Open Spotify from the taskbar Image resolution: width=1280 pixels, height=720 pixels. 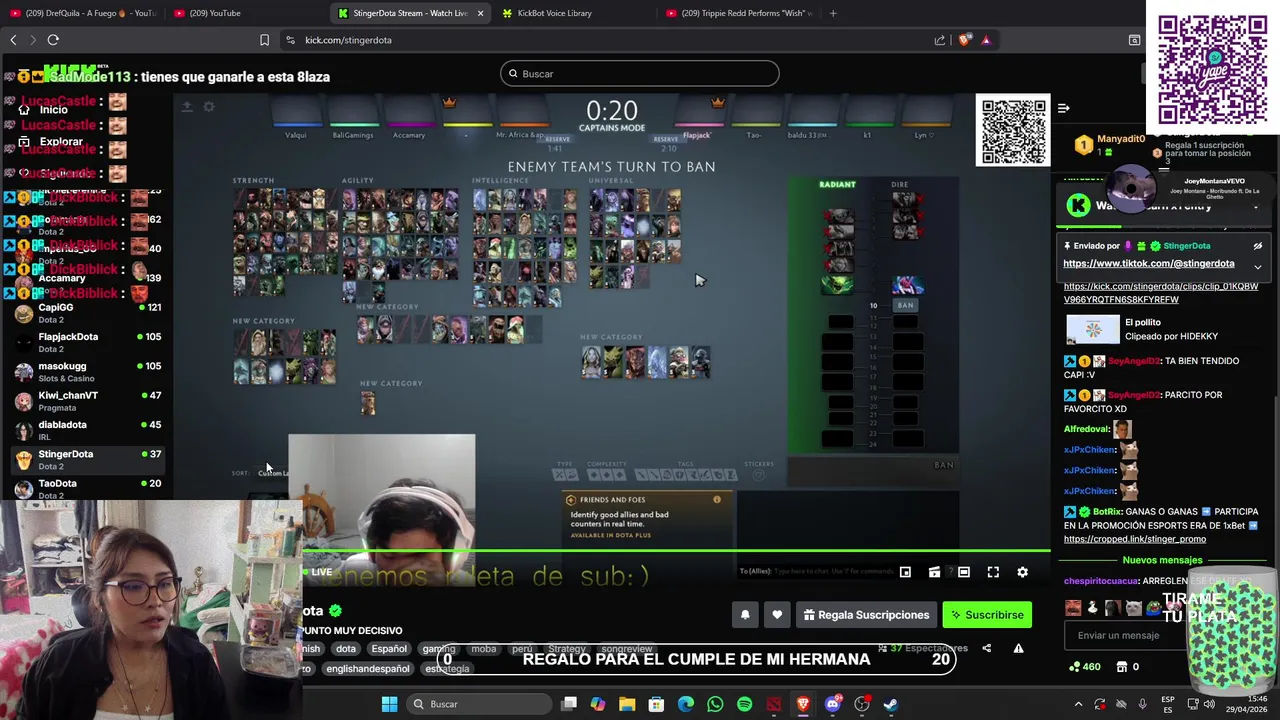[744, 704]
